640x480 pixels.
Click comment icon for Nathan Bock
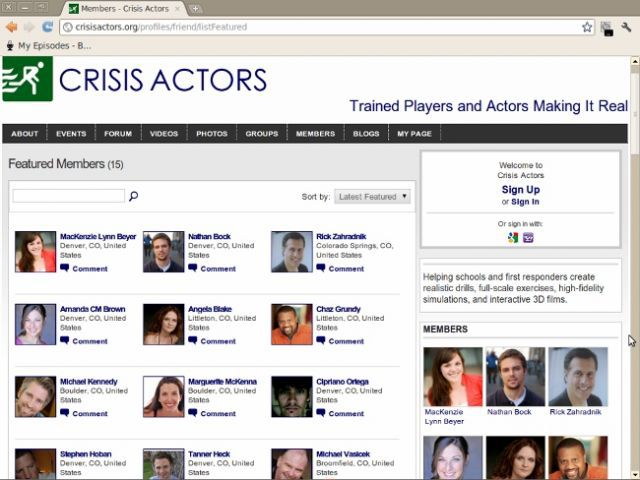[x=193, y=268]
